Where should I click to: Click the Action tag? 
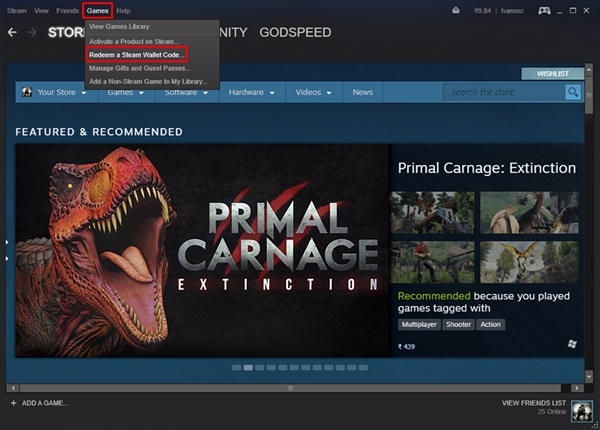pos(491,324)
